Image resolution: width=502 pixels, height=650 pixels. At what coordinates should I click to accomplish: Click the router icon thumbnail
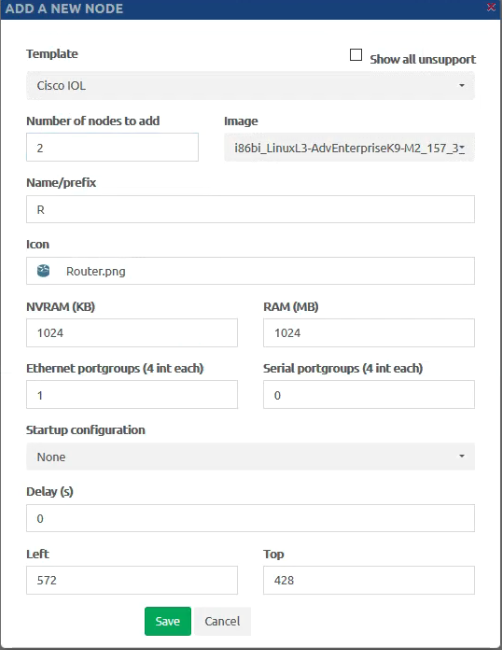click(43, 271)
